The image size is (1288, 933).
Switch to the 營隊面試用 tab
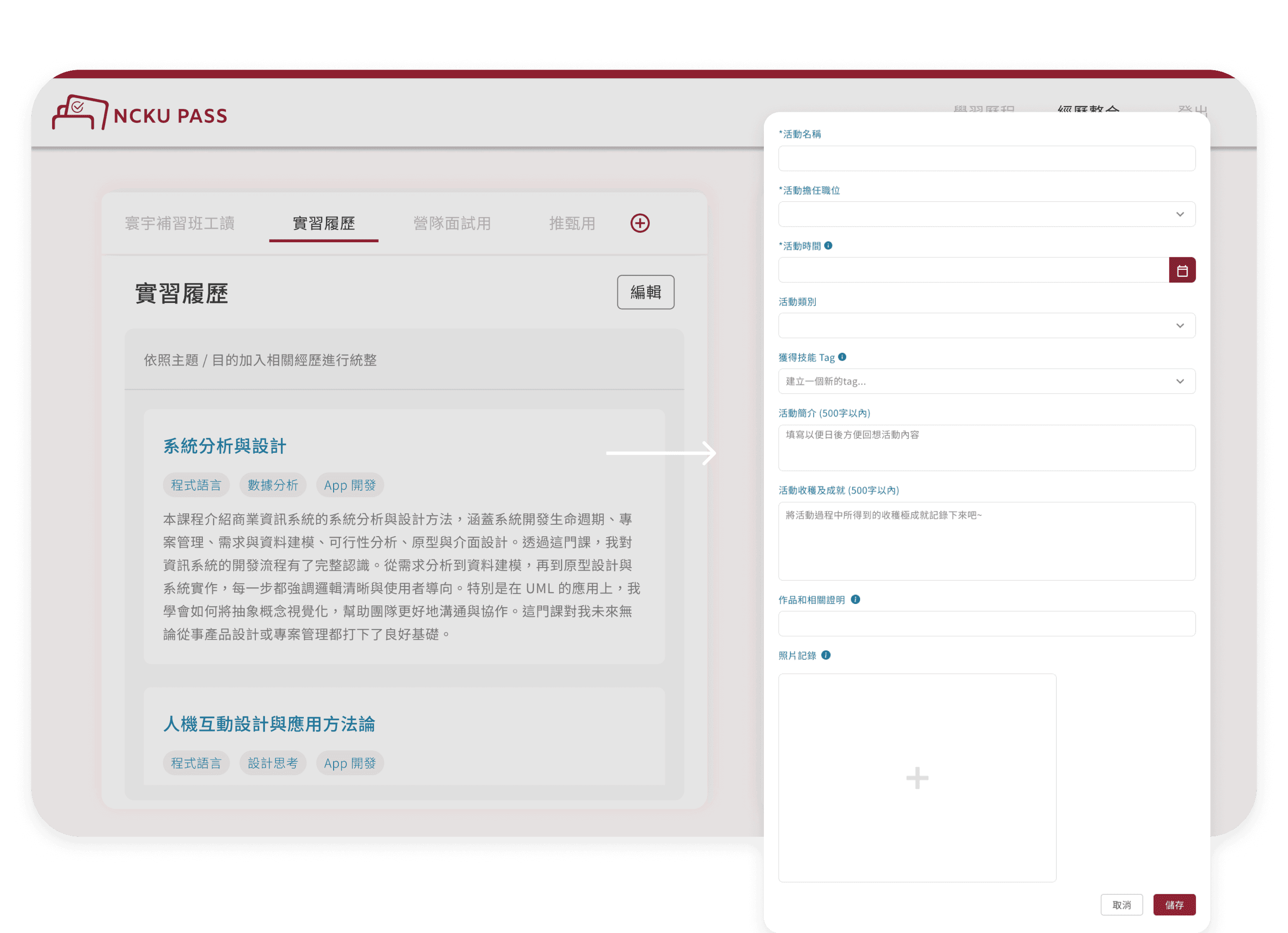[x=452, y=223]
